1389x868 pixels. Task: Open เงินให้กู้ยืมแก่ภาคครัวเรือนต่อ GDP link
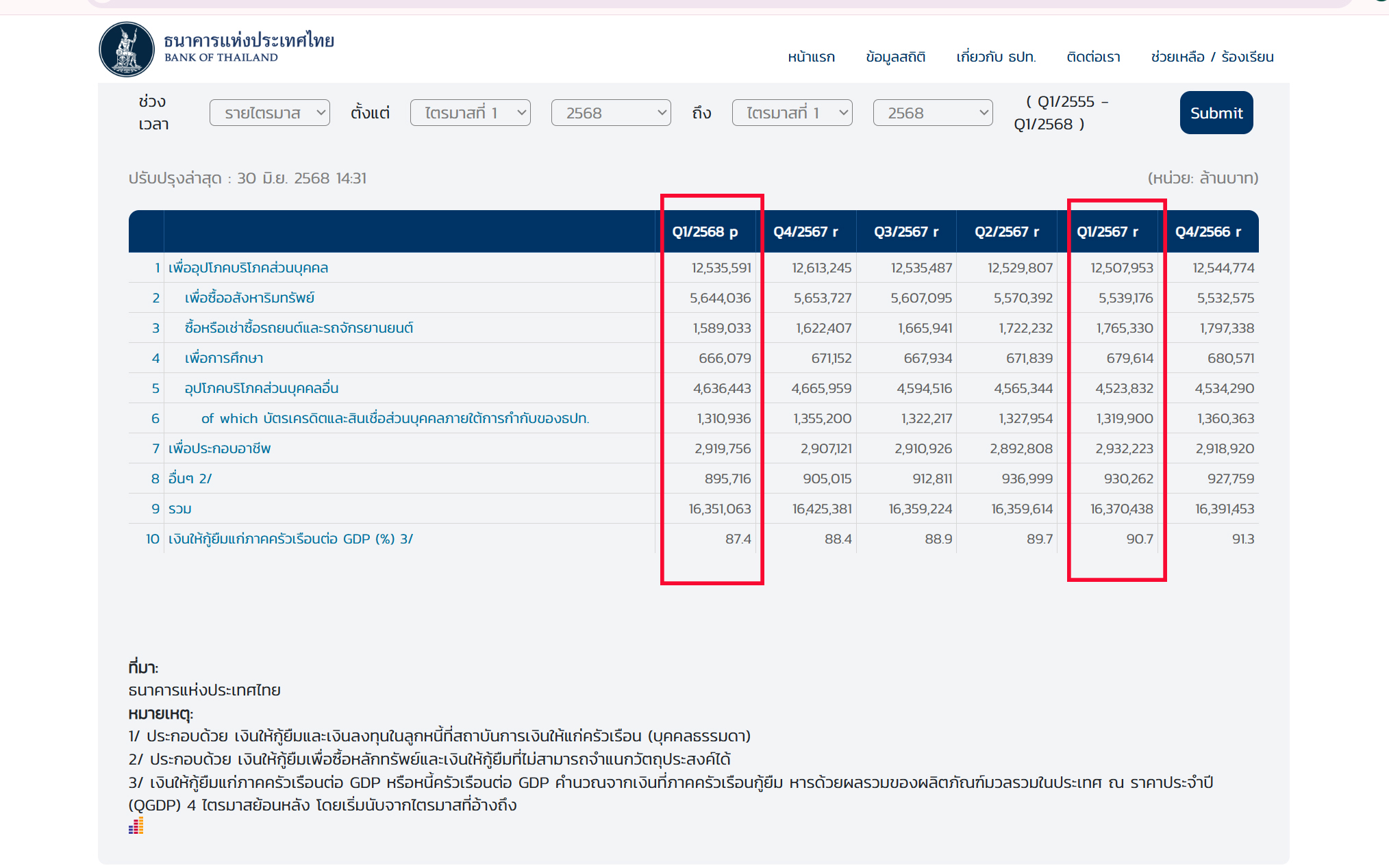[290, 539]
